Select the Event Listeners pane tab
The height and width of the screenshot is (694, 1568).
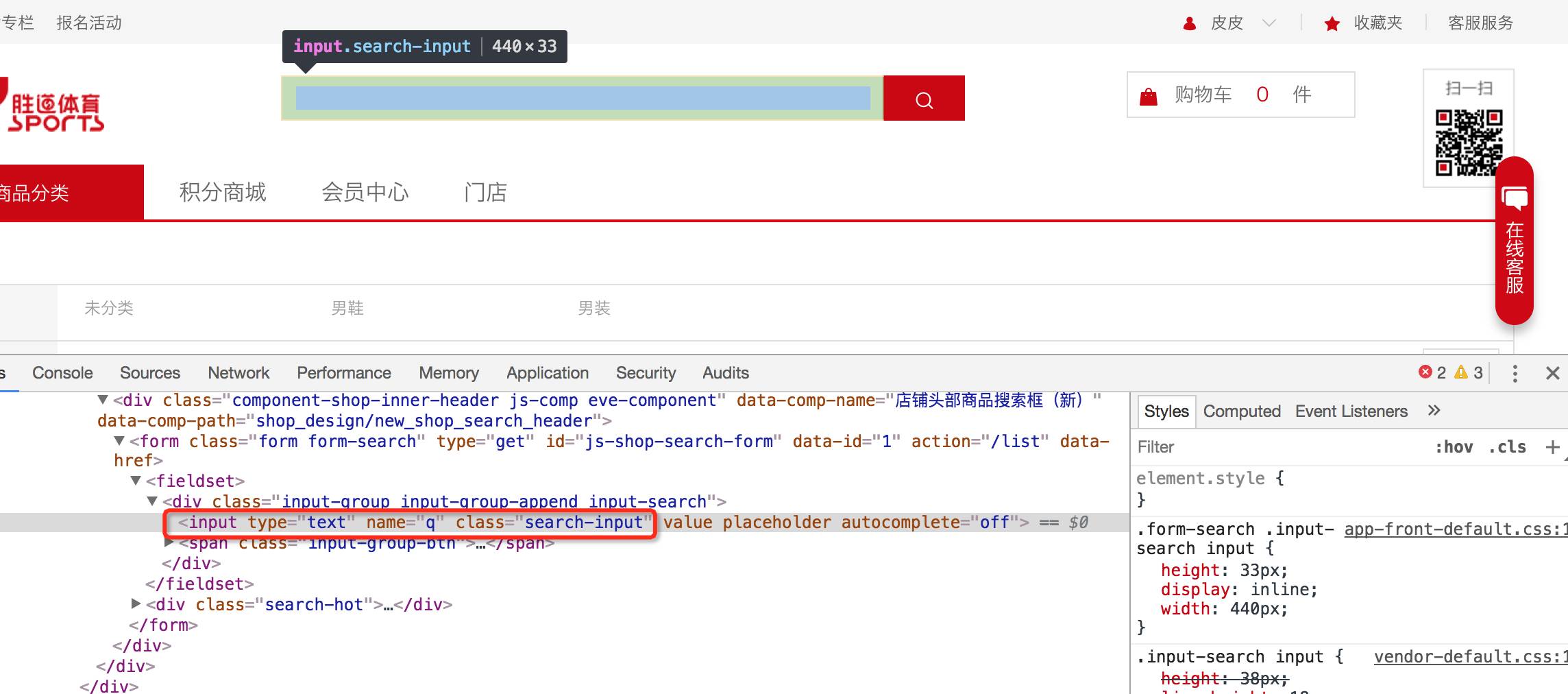click(x=1351, y=411)
